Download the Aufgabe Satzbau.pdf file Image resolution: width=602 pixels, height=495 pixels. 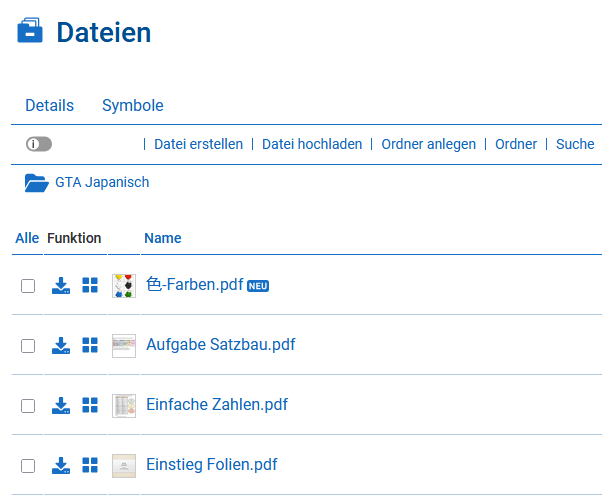tap(61, 346)
